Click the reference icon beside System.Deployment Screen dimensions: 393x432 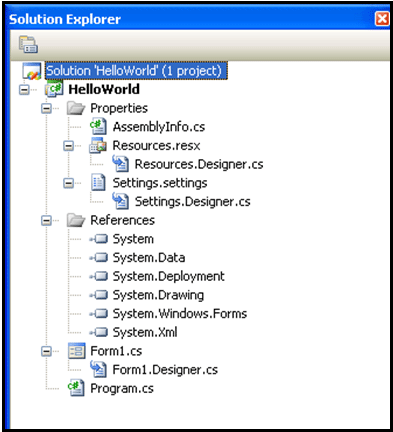pyautogui.click(x=99, y=276)
